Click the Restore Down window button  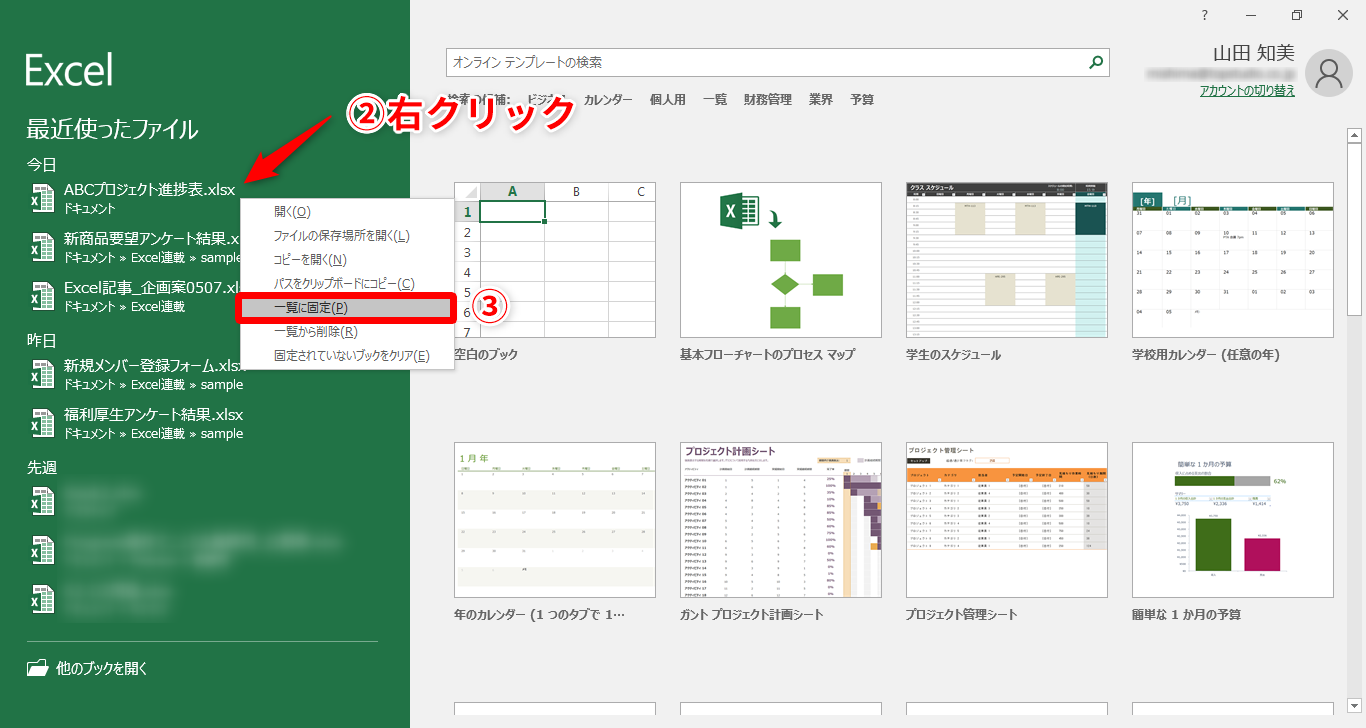coord(1297,15)
